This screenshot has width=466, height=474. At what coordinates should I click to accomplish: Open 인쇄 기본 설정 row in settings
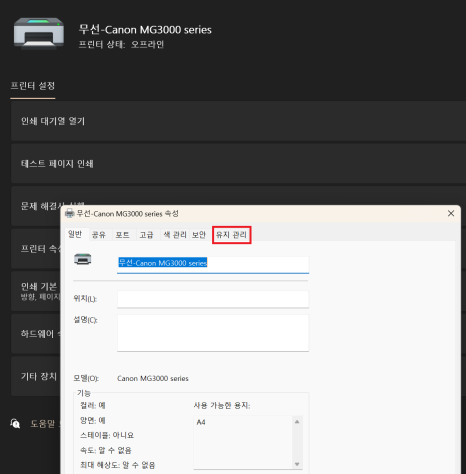pyautogui.click(x=36, y=291)
